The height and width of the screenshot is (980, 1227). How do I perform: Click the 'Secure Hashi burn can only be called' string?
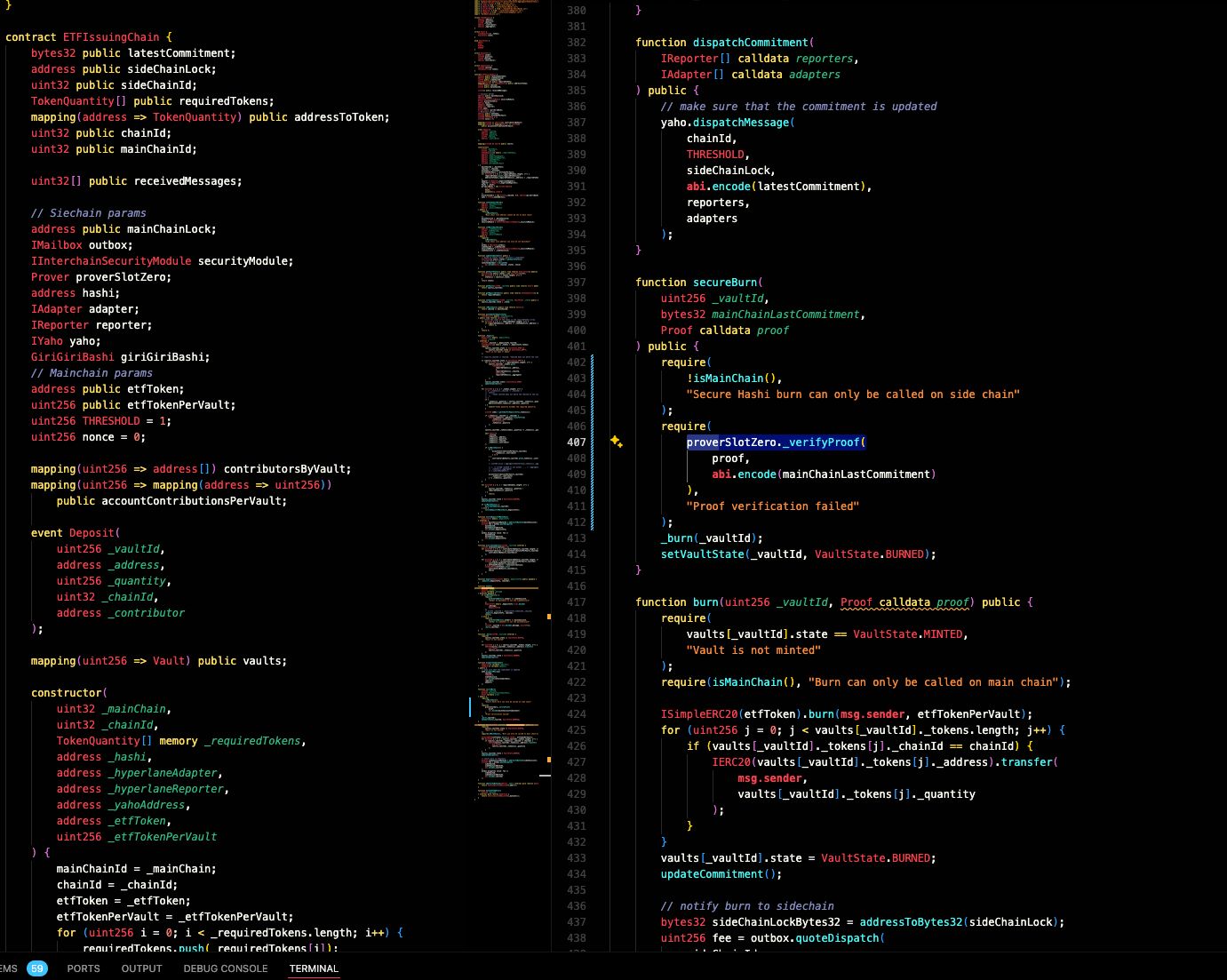(x=853, y=394)
